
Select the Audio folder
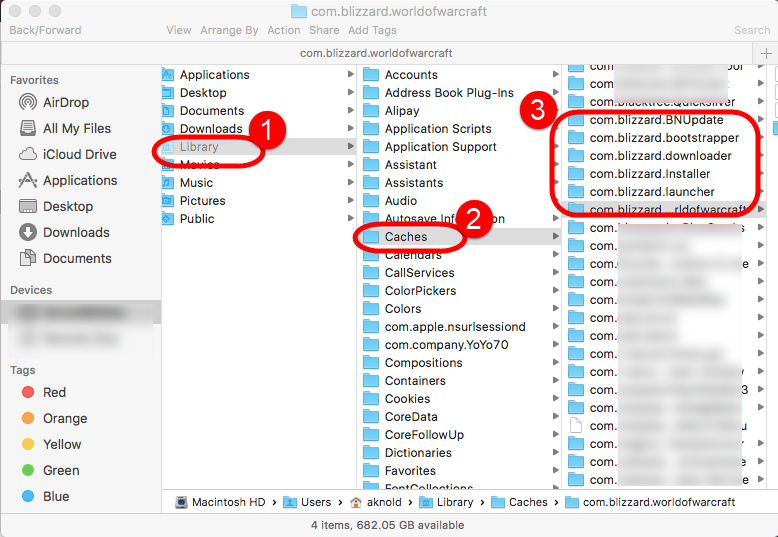tap(460, 201)
